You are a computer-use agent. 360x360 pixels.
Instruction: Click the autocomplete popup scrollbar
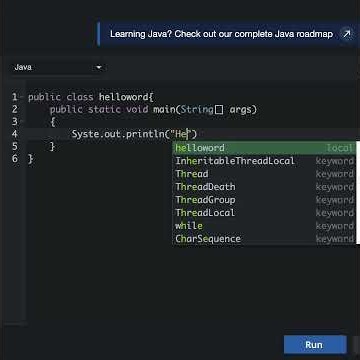click(358, 193)
